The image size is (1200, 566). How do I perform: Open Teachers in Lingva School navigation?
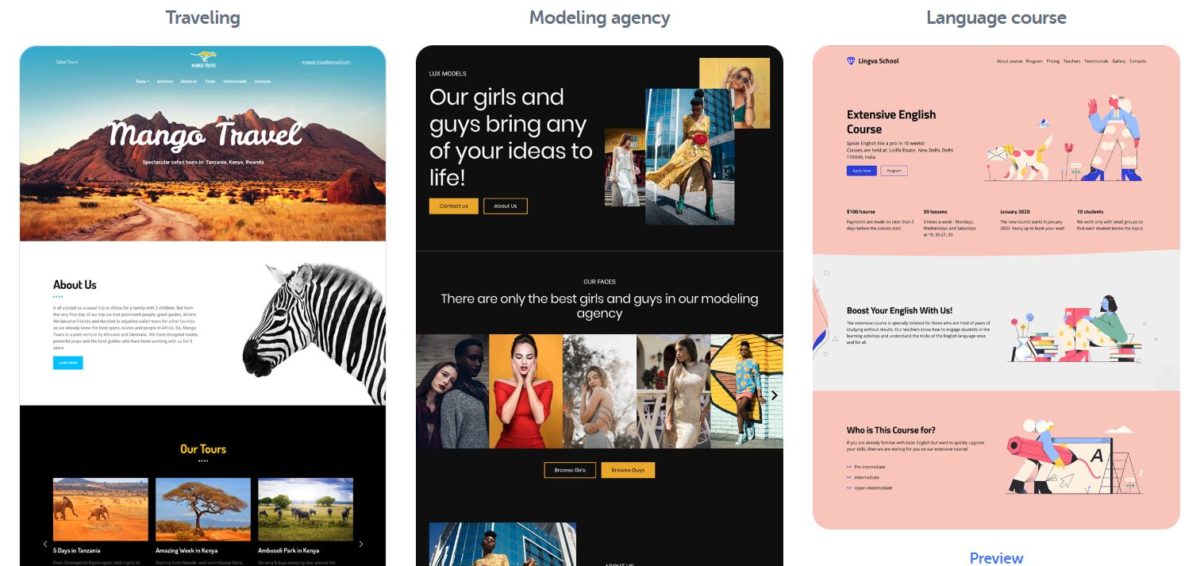click(x=1072, y=61)
